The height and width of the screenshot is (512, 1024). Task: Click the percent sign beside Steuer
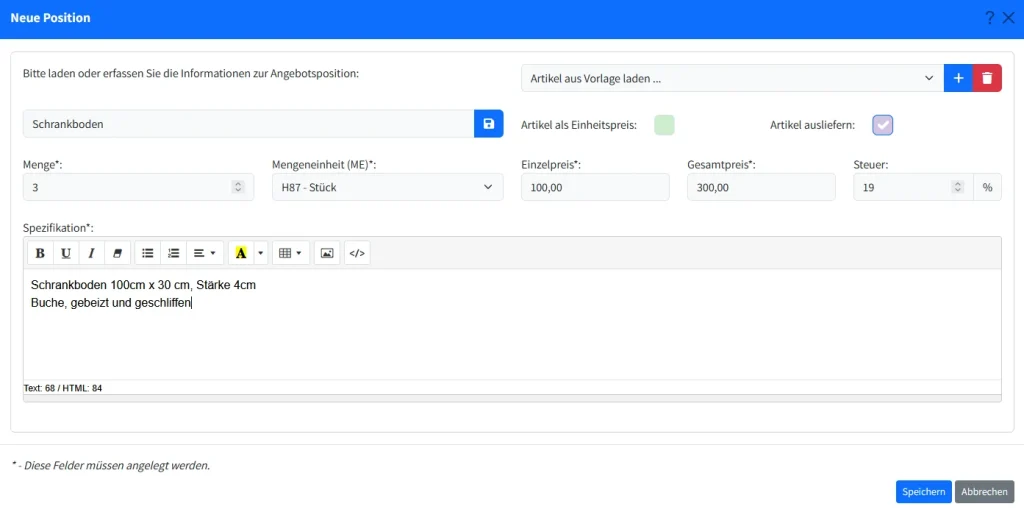coord(987,187)
